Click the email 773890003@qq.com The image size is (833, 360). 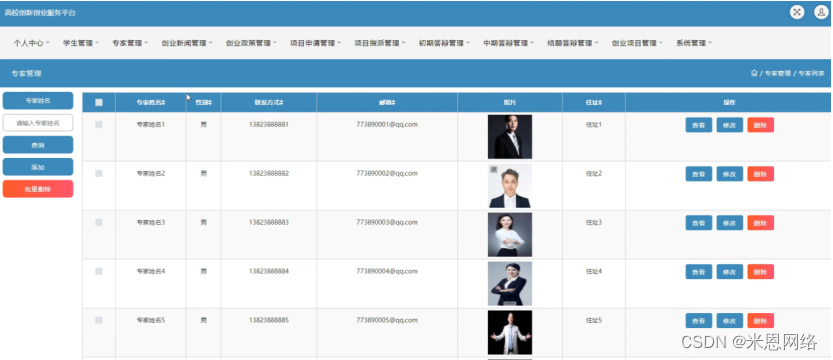pos(387,222)
